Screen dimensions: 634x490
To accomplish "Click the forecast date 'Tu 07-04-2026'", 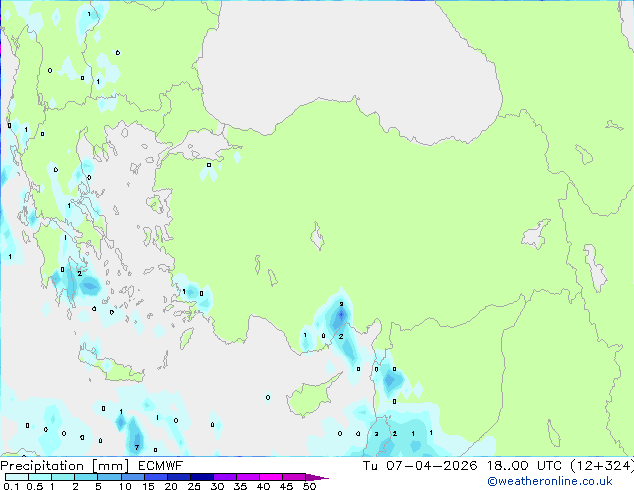I will click(420, 466).
